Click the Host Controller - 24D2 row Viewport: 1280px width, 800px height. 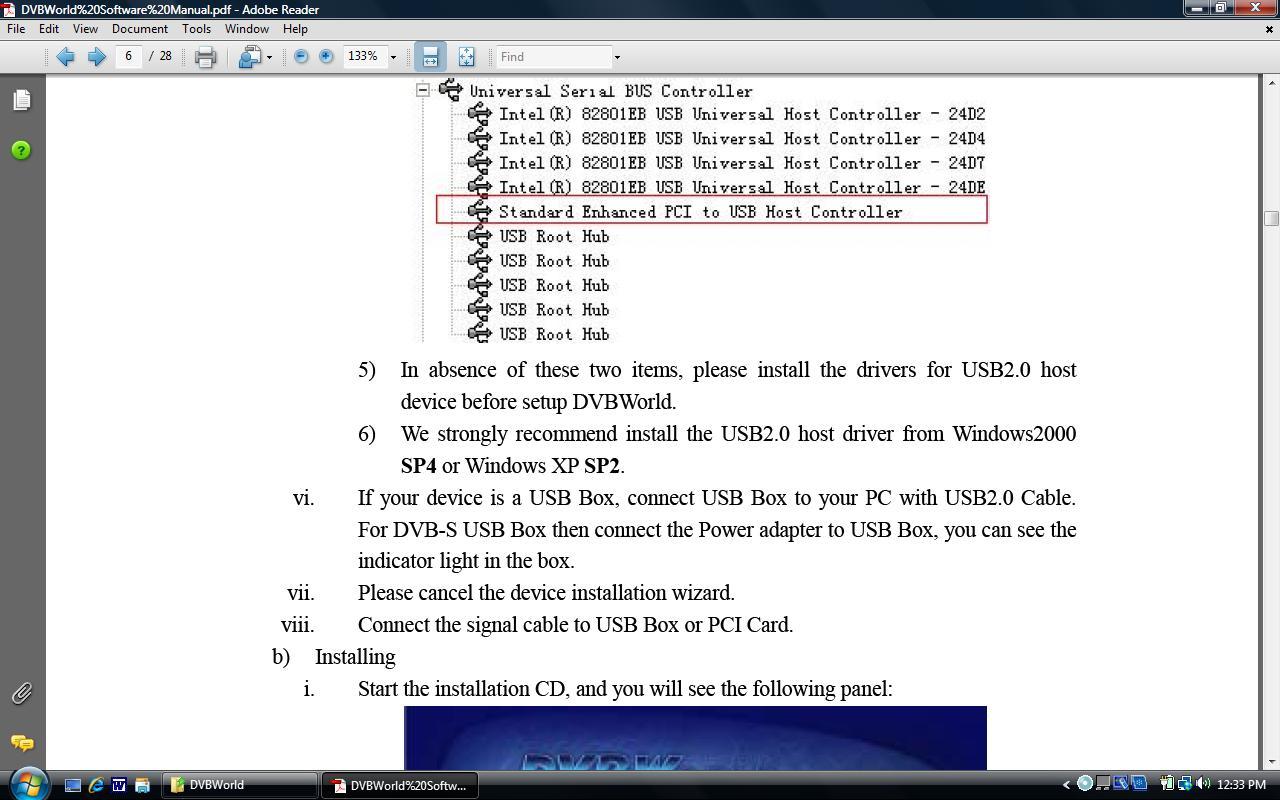[x=726, y=114]
